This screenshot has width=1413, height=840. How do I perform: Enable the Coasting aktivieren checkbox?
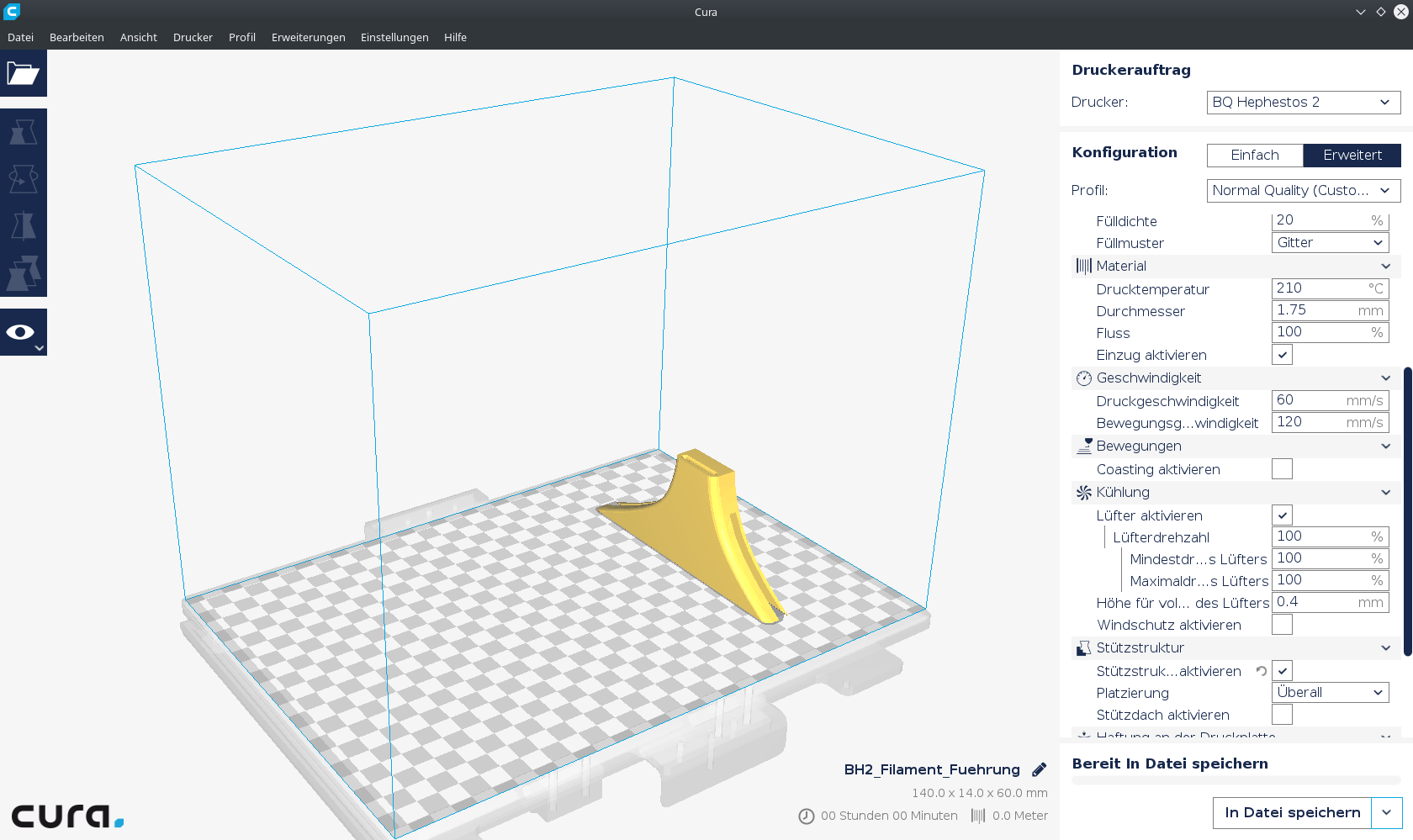coord(1282,469)
